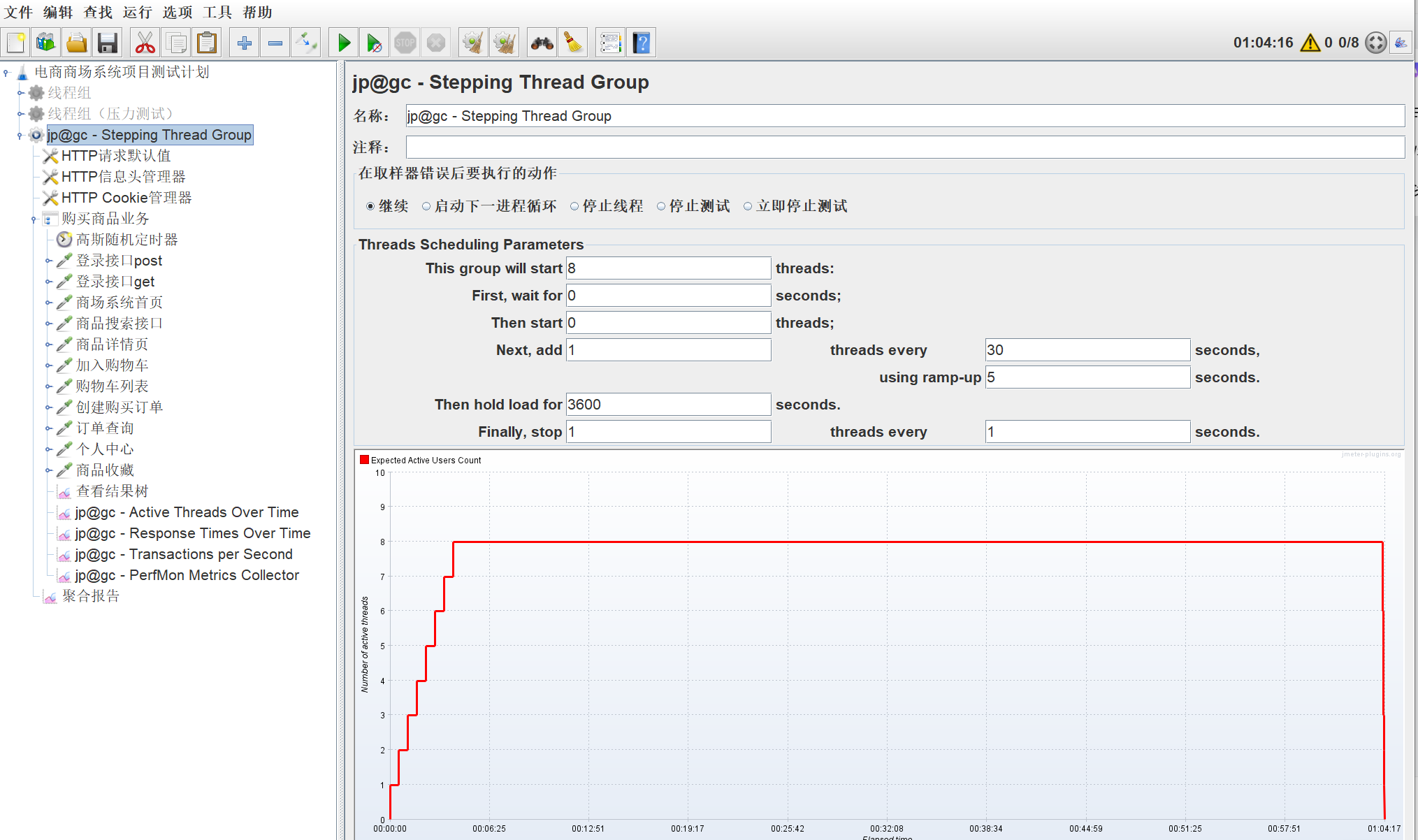
Task: Click the Open file folder icon
Action: pos(77,43)
